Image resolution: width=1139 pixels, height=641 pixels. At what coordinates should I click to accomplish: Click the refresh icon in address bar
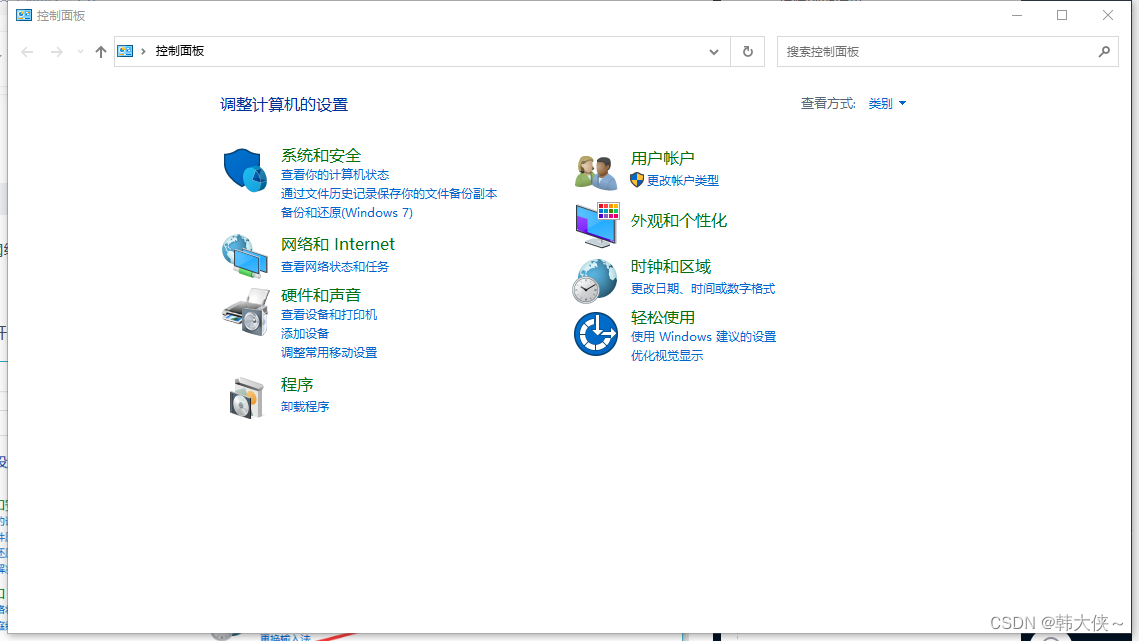click(747, 51)
